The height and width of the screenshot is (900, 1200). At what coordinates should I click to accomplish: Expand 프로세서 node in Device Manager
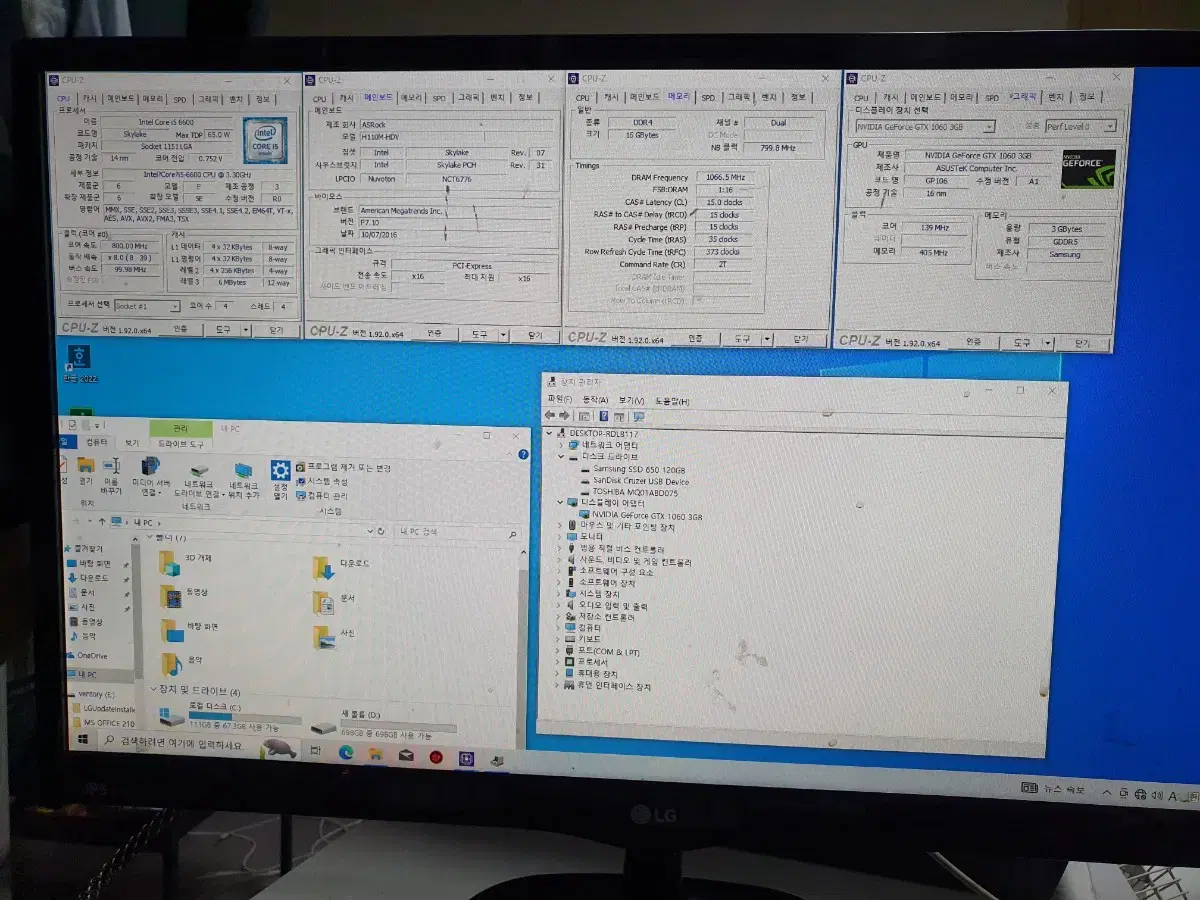(558, 661)
